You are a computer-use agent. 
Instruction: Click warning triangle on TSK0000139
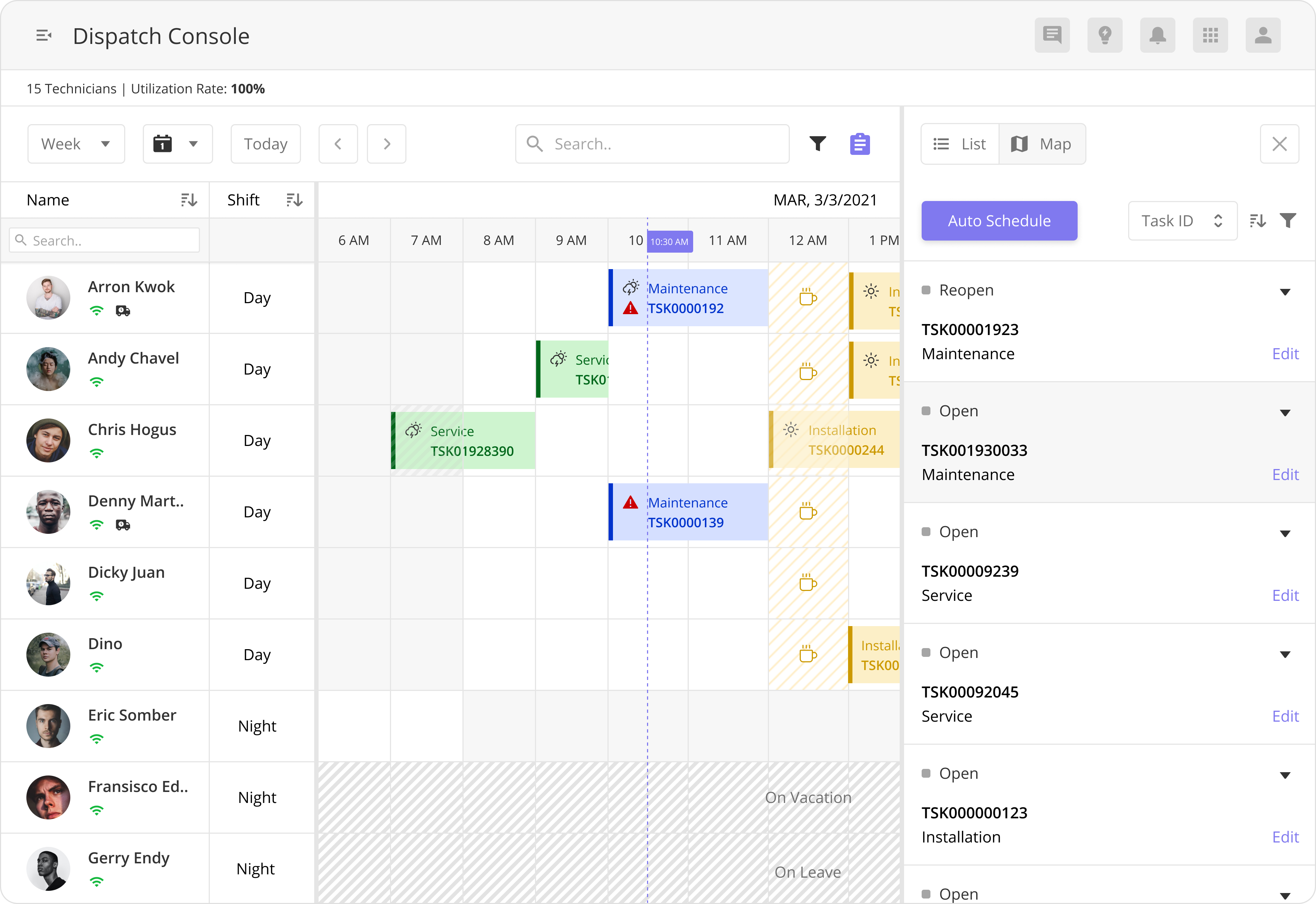point(631,502)
